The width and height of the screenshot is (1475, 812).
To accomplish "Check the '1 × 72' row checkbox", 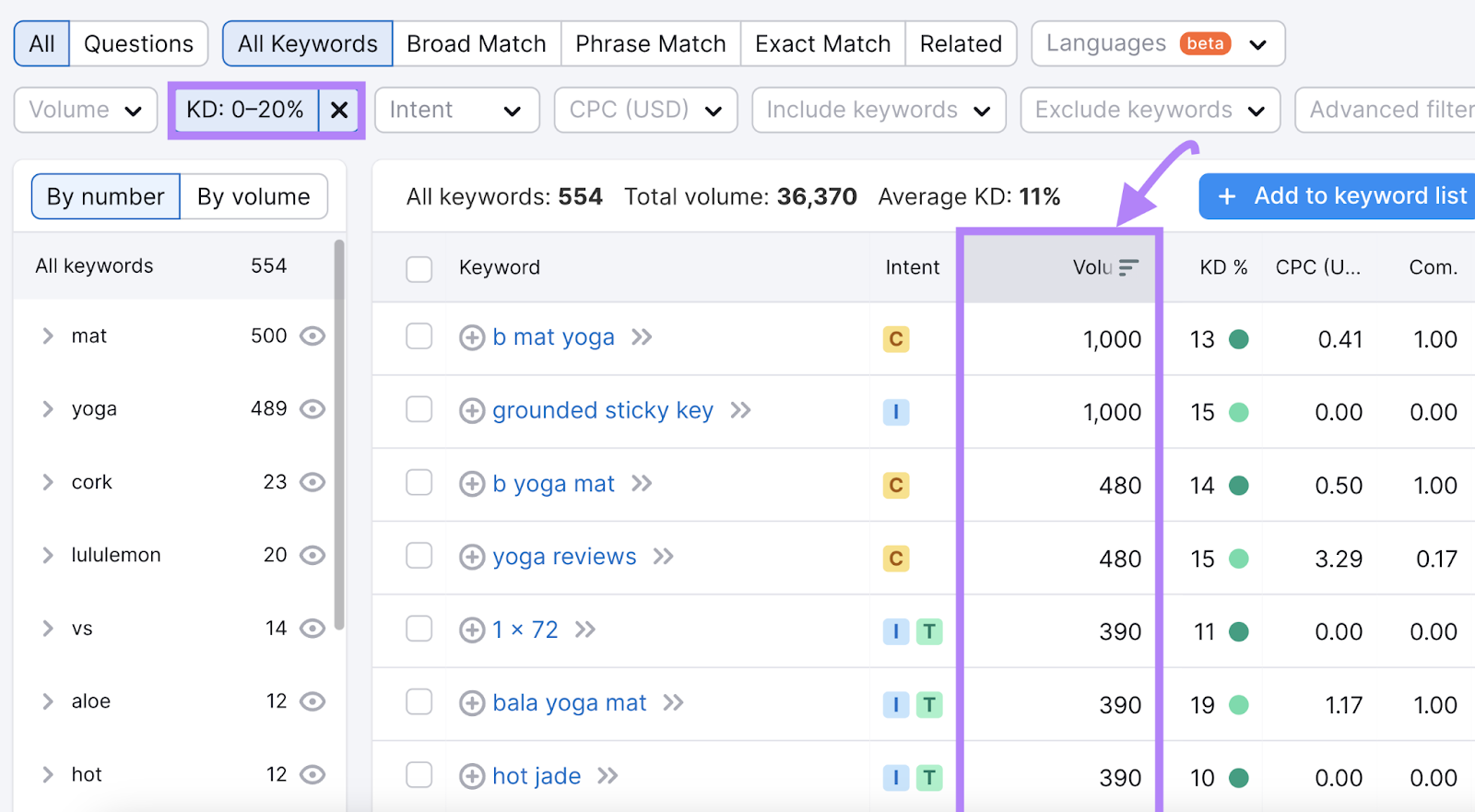I will click(419, 629).
